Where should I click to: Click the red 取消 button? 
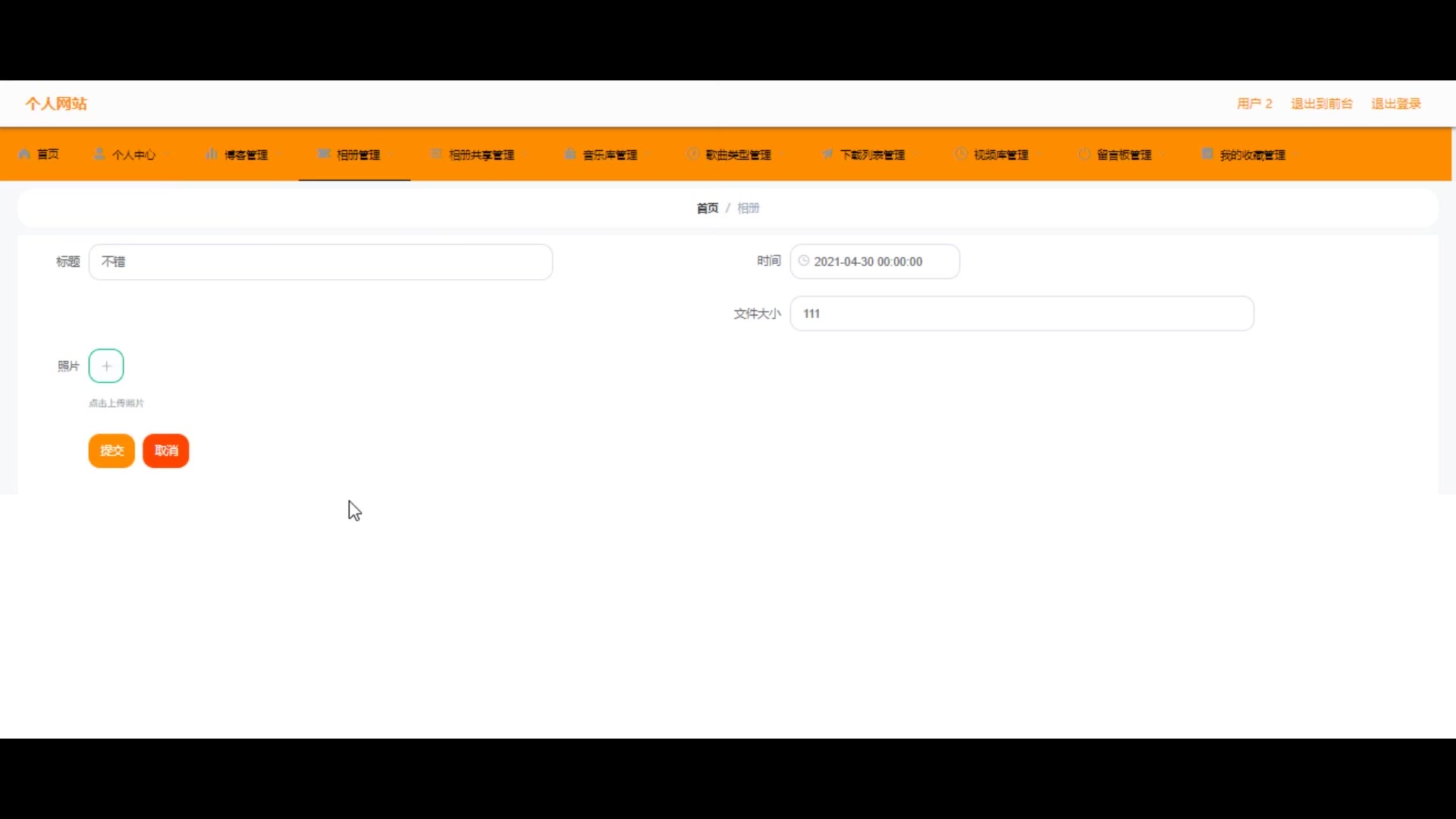click(x=166, y=450)
